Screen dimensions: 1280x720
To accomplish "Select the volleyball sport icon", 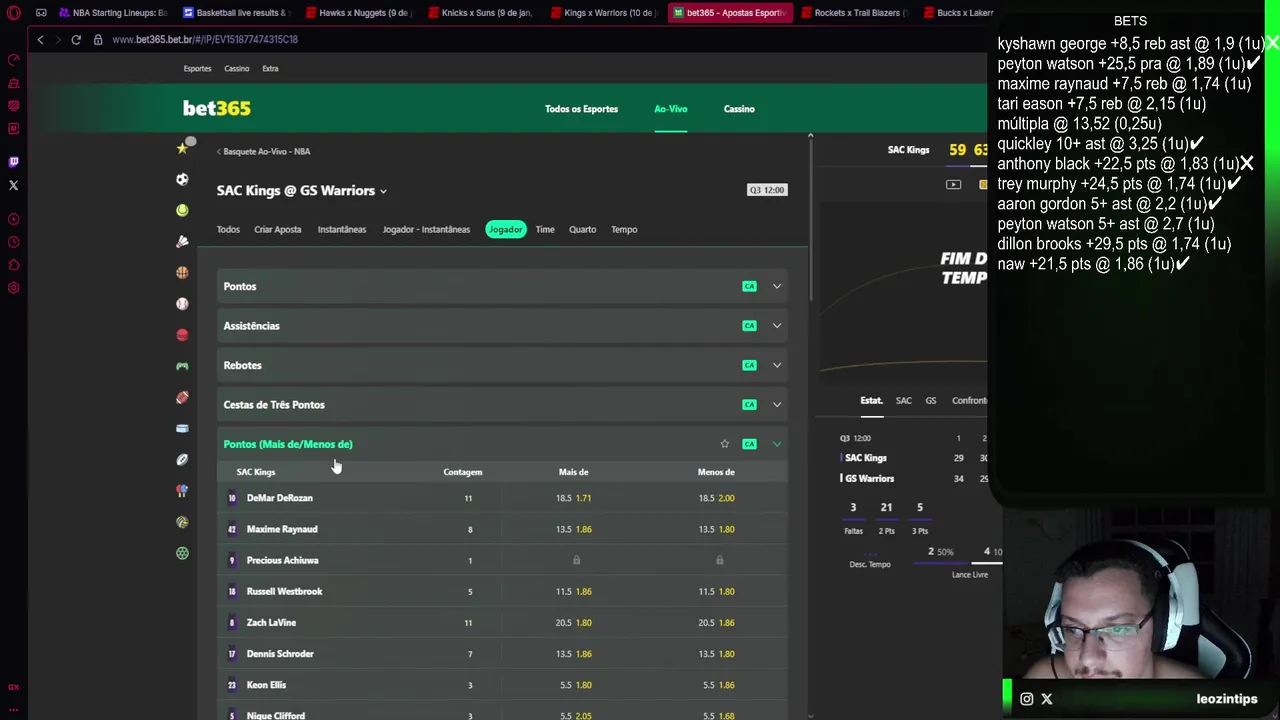I will [182, 522].
